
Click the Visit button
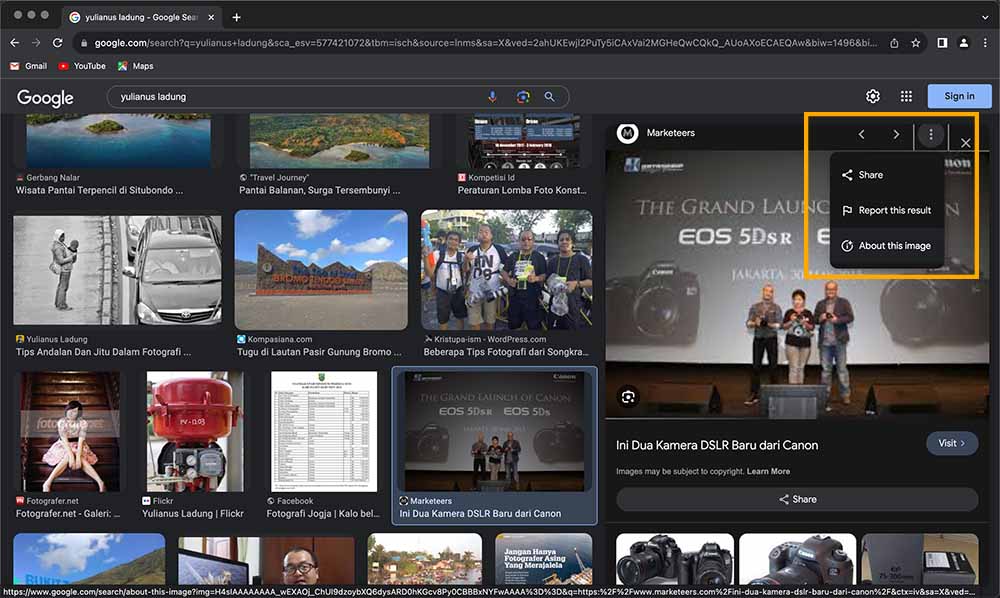949,443
